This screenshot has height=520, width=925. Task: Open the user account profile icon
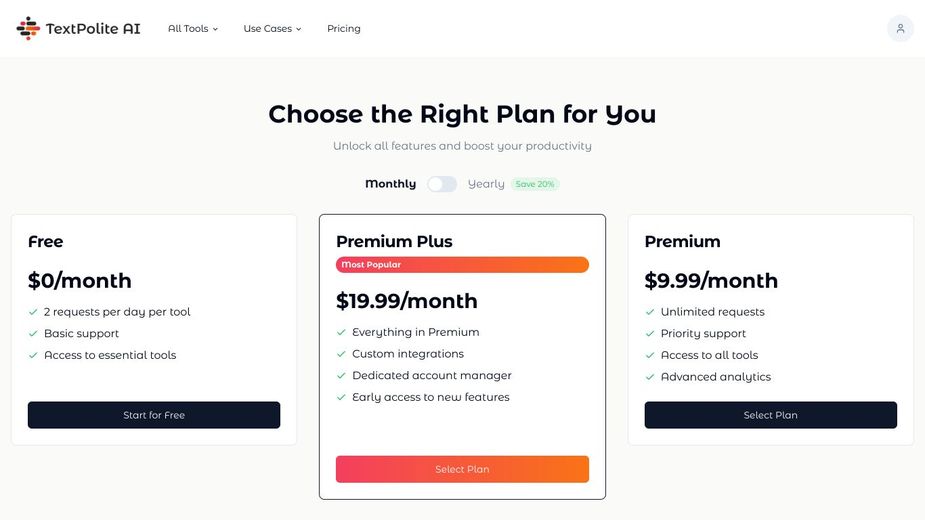(900, 29)
